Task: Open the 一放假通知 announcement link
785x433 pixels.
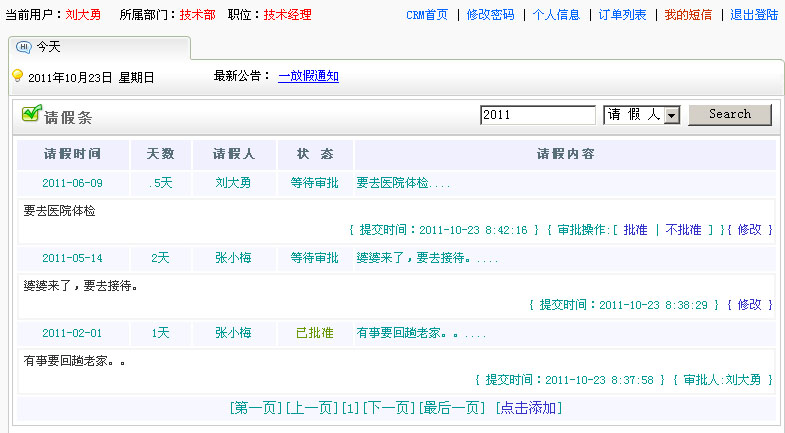Action: [308, 76]
